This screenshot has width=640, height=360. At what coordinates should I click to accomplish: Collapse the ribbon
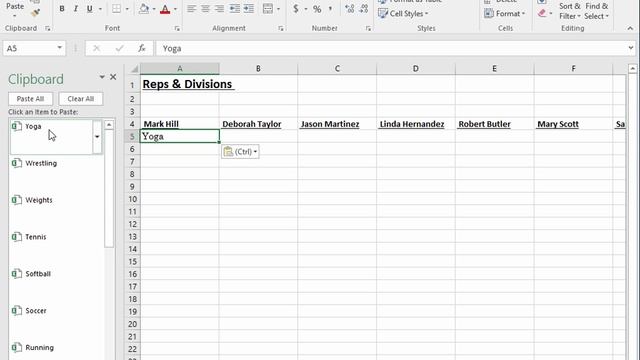(x=630, y=28)
